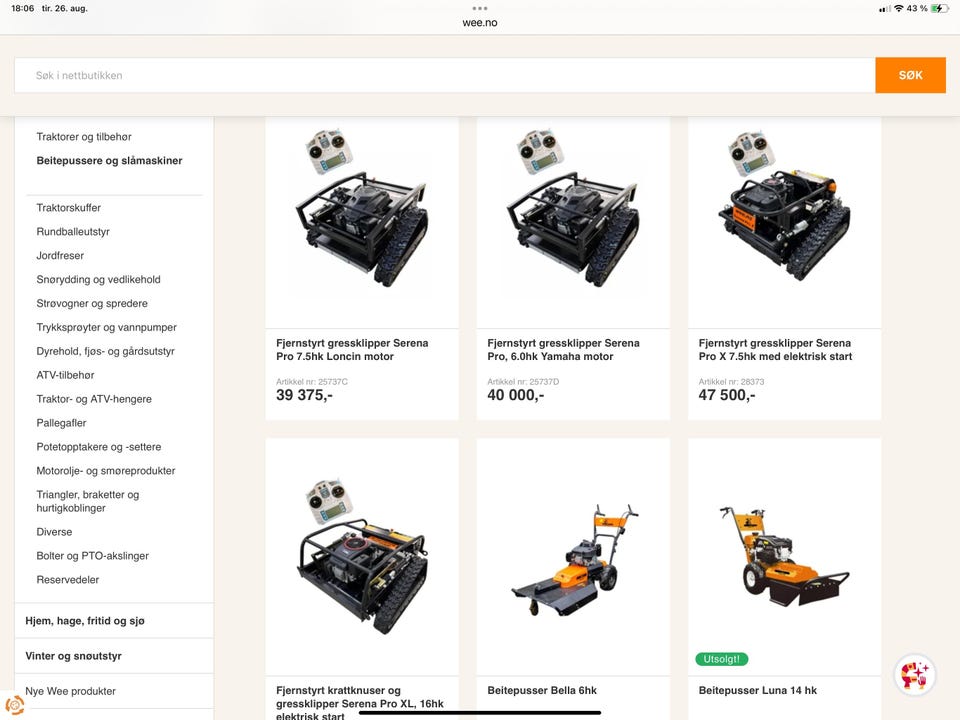Open the chat assistant bubble icon
The width and height of the screenshot is (960, 720).
[915, 675]
